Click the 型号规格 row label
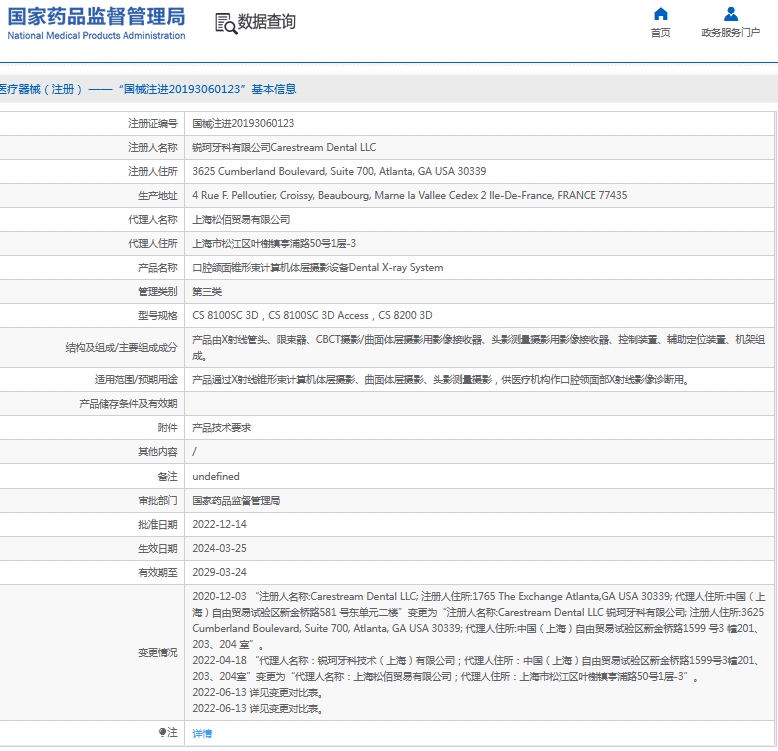This screenshot has width=778, height=751. 157,315
